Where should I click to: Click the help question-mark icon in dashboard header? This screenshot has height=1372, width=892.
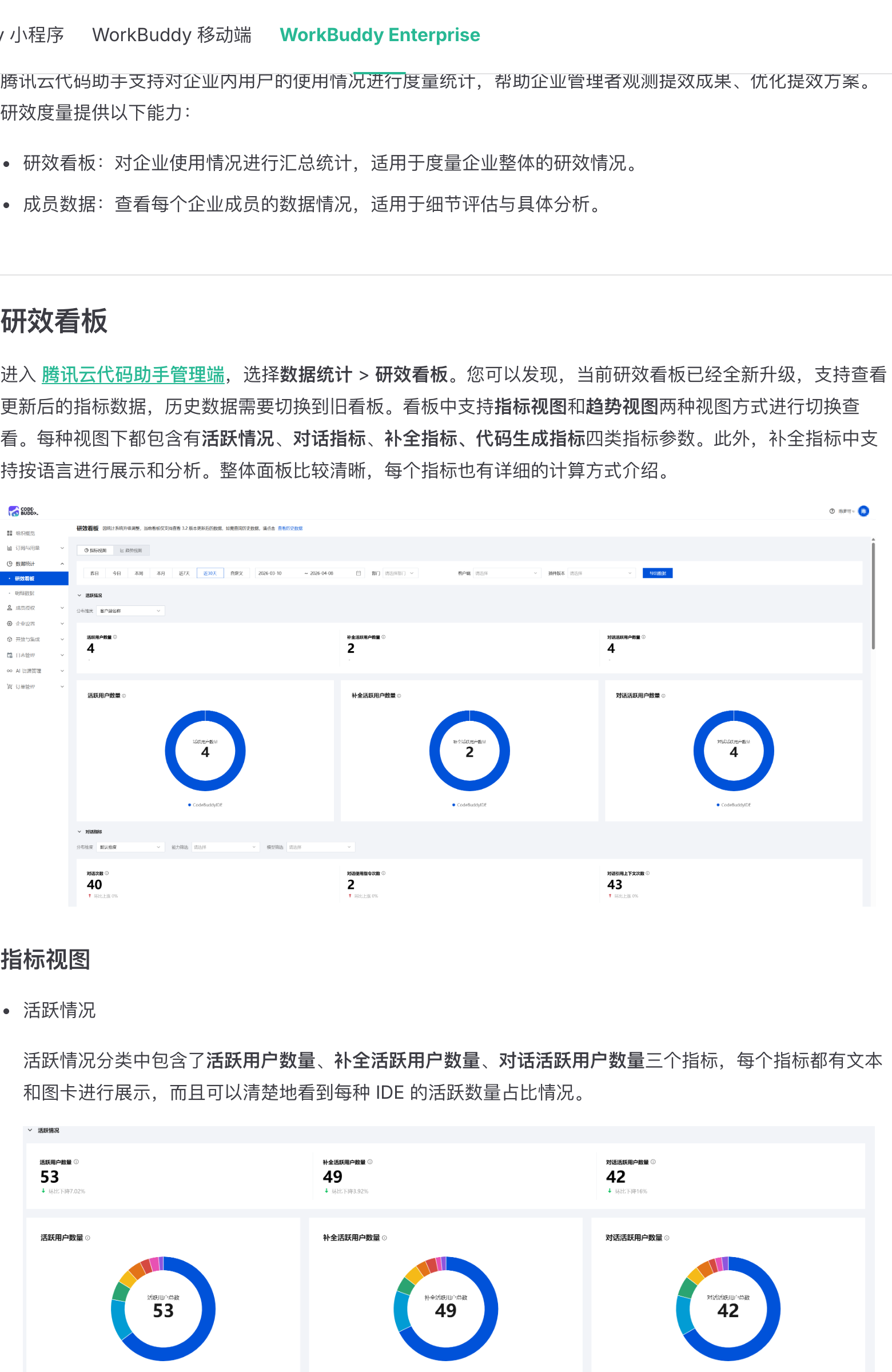pyautogui.click(x=832, y=510)
